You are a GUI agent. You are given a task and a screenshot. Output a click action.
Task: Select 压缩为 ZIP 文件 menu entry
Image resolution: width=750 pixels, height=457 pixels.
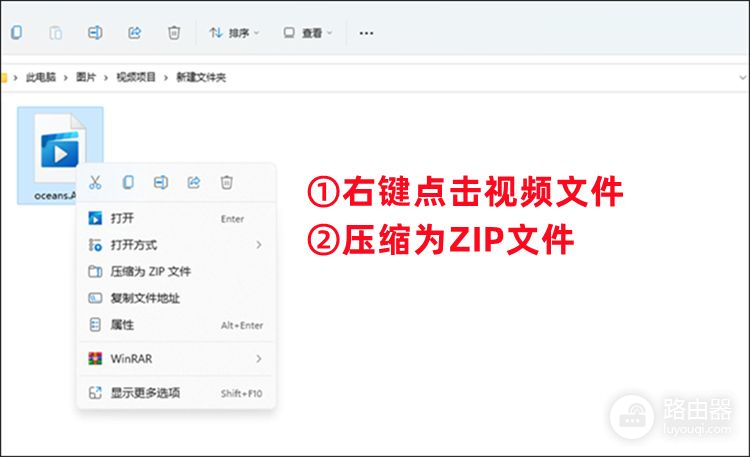150,271
